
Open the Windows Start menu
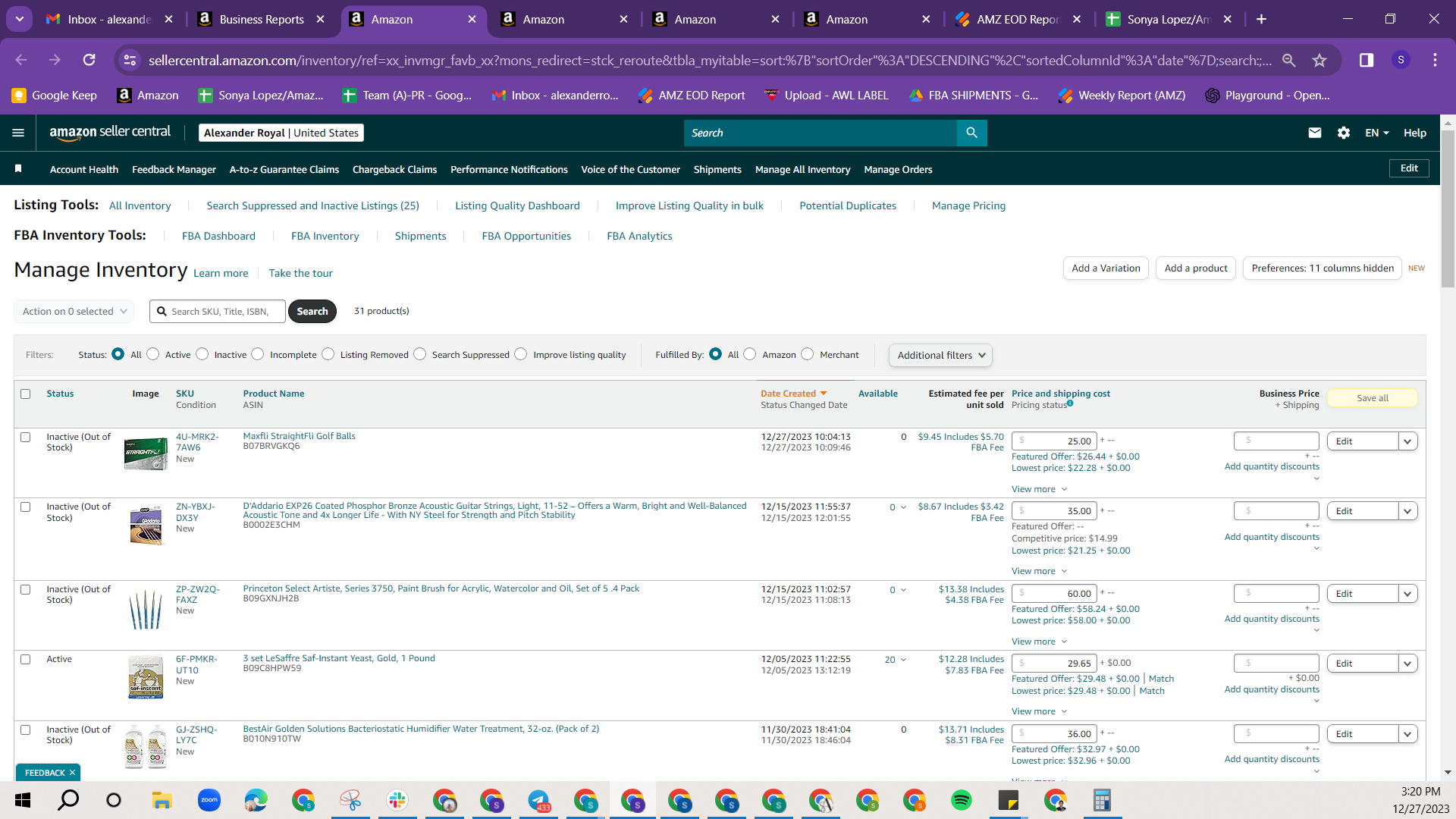click(23, 800)
